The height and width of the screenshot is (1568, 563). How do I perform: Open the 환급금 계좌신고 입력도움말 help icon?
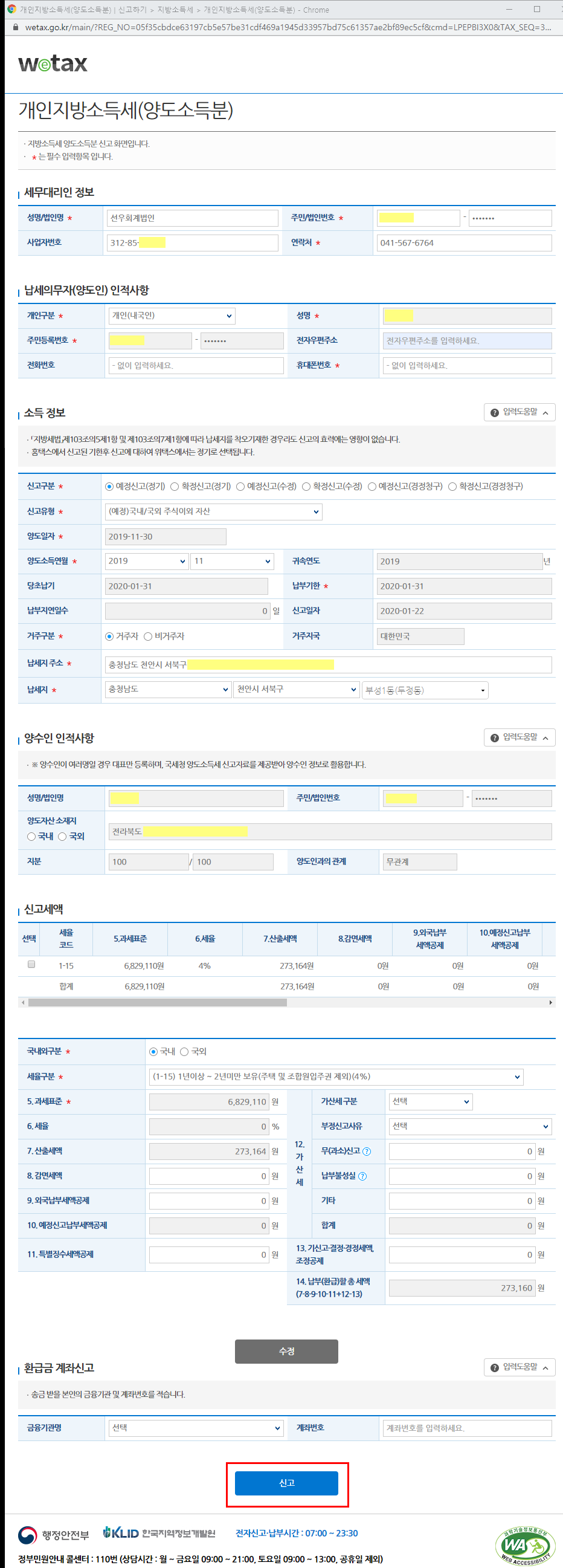(x=494, y=1368)
